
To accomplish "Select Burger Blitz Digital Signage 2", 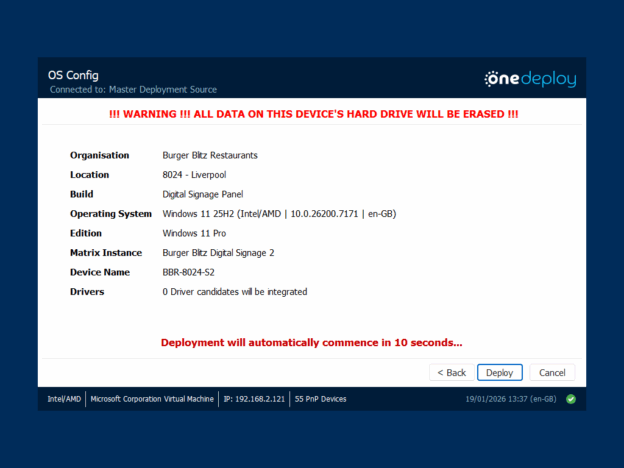I will (x=218, y=253).
